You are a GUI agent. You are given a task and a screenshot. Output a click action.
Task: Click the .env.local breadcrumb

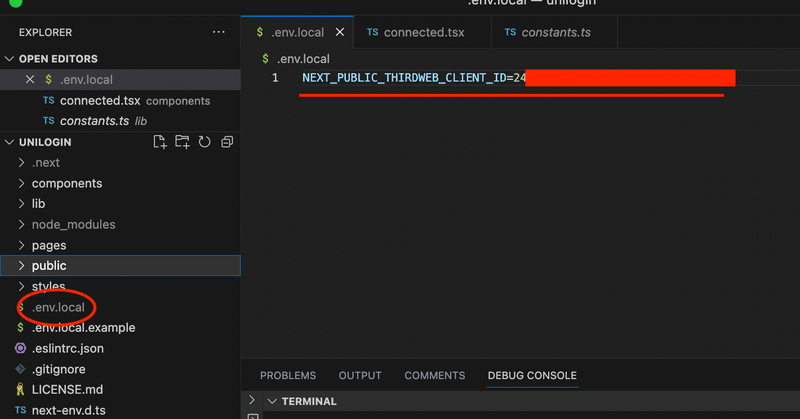303,59
